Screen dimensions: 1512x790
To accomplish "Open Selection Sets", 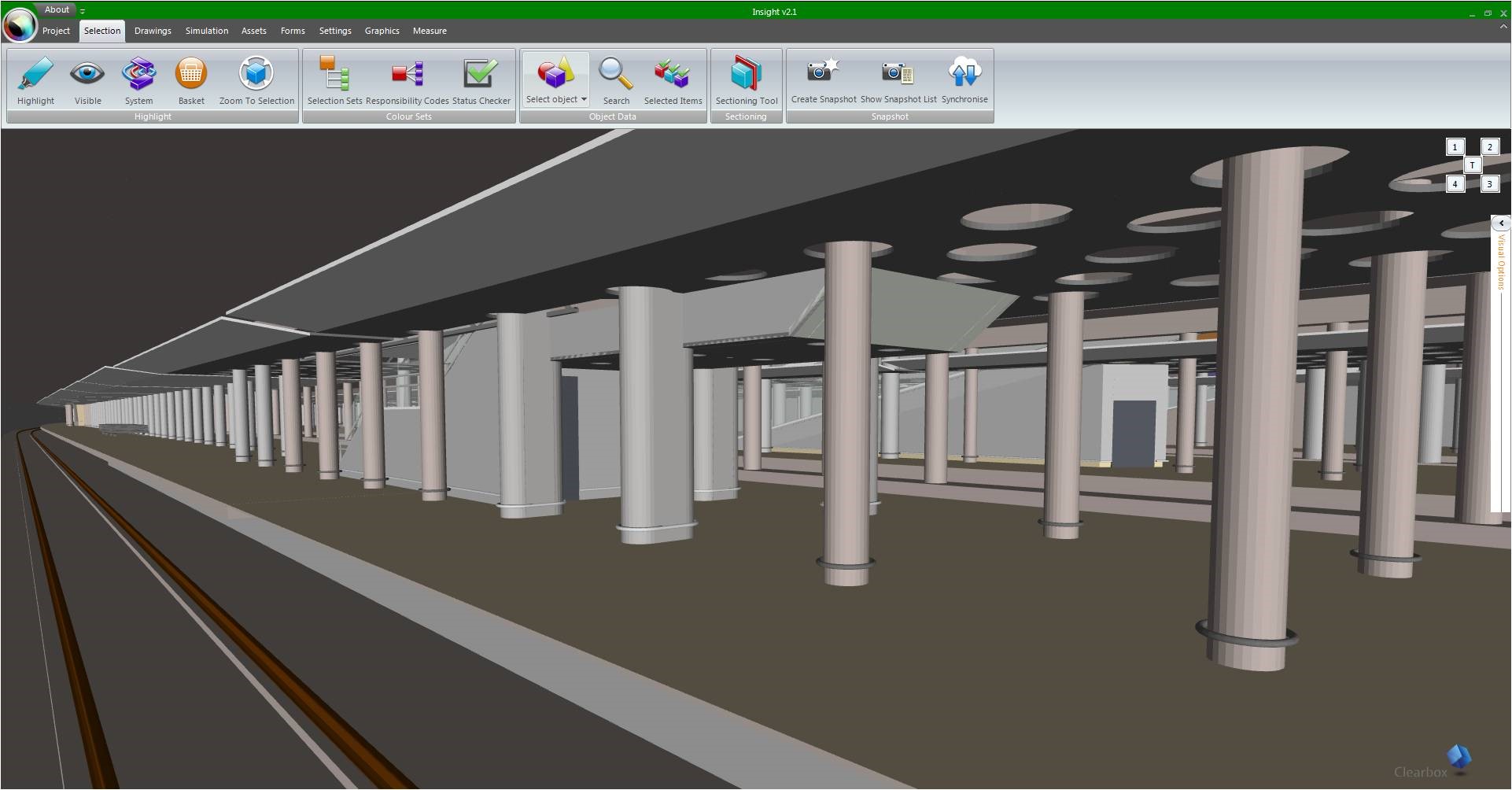I will (x=334, y=80).
